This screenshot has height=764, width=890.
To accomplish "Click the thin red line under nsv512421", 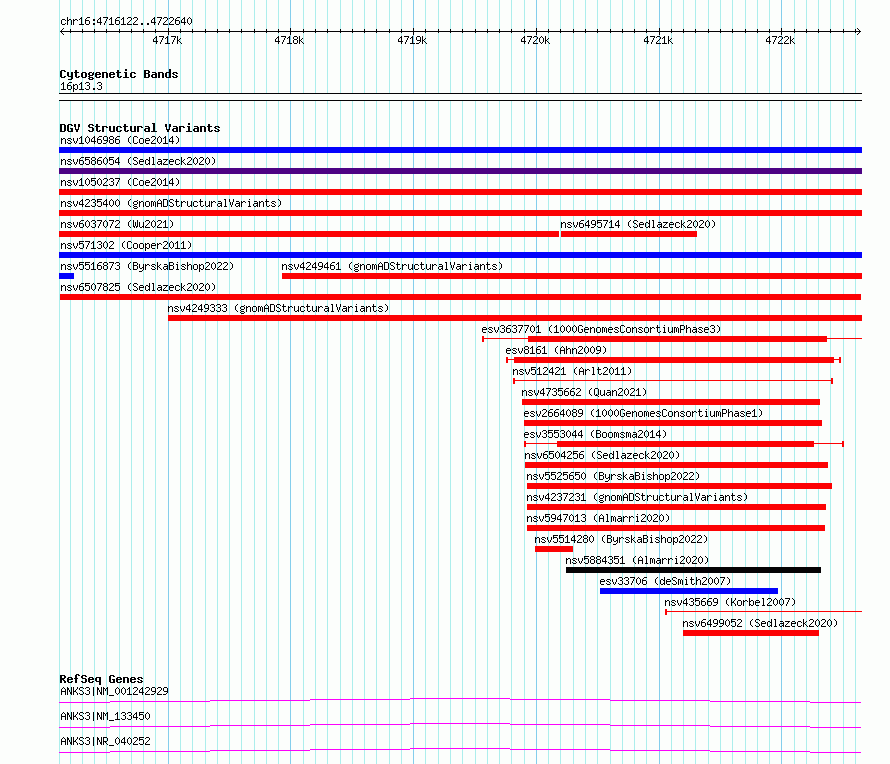I will coord(673,381).
